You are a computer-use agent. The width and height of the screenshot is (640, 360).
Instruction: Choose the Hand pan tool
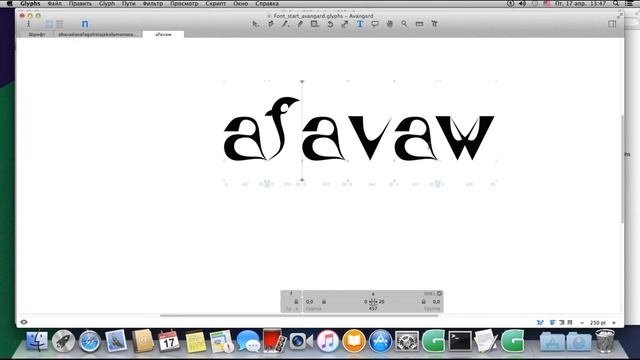(389, 24)
